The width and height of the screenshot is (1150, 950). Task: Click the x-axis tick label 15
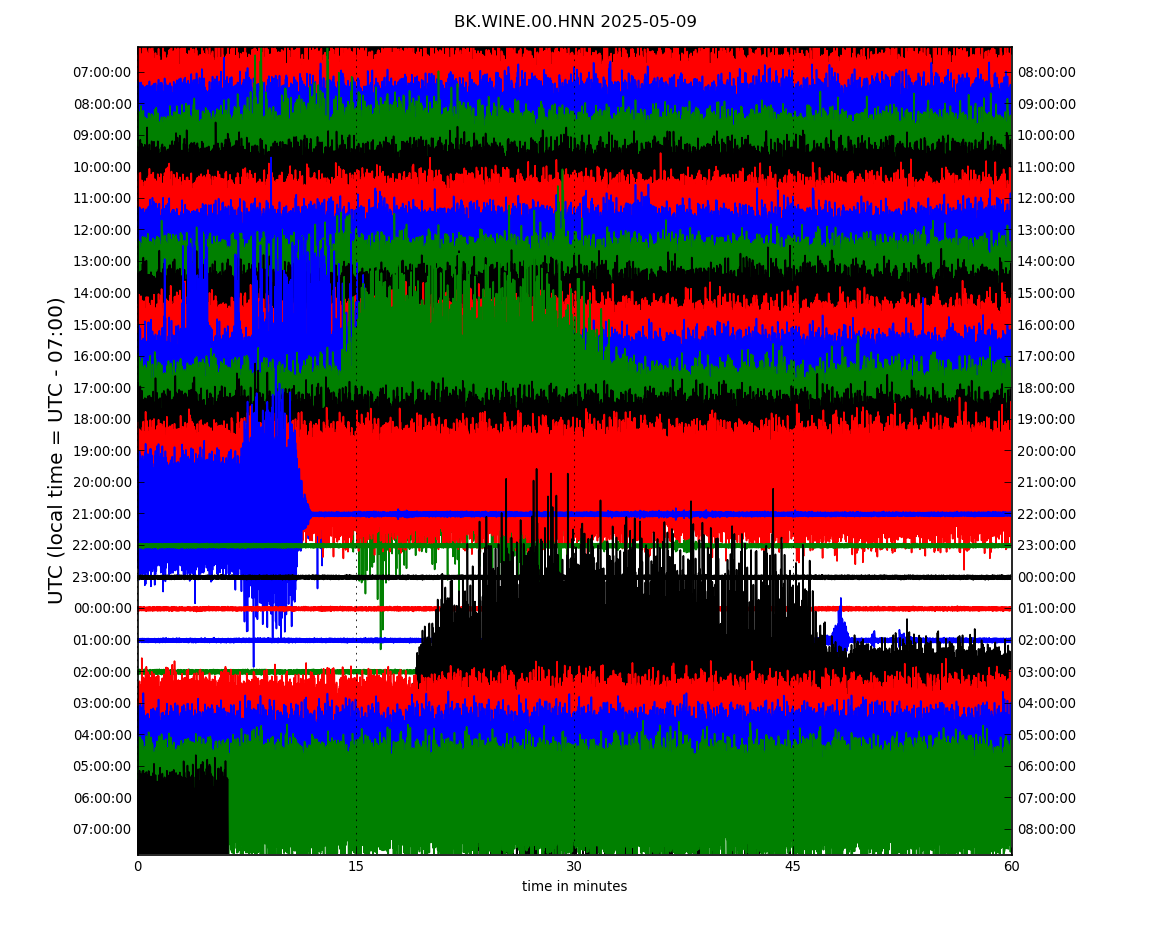356,866
